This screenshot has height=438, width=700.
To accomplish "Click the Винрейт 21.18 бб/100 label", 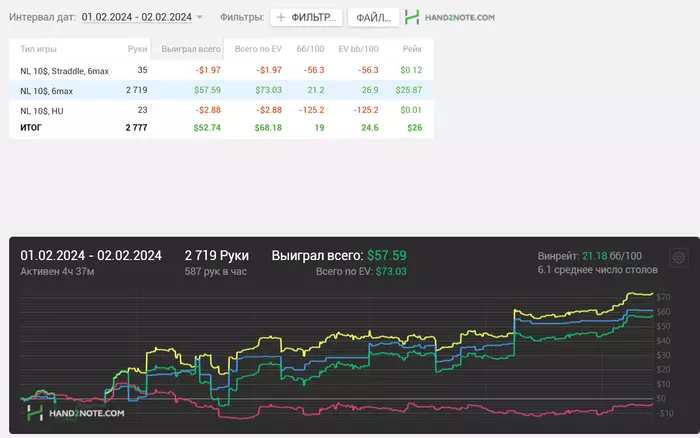I will (x=590, y=256).
